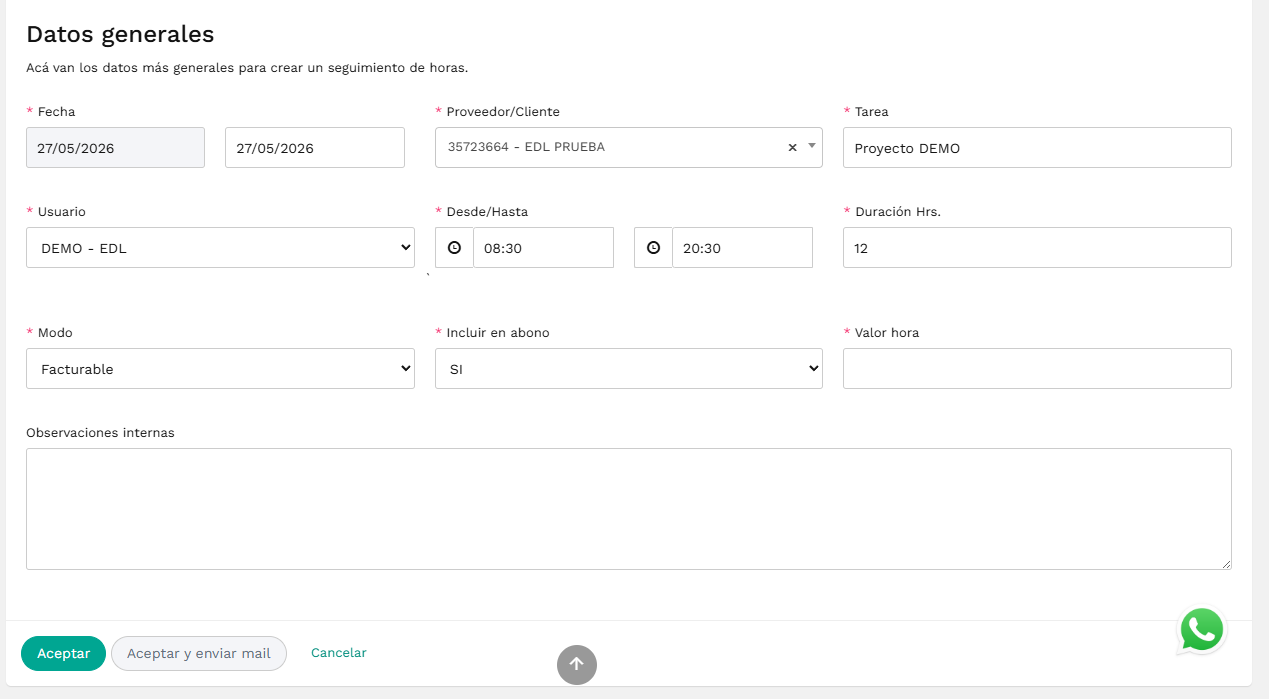This screenshot has width=1269, height=699.
Task: Expand the Modo dropdown showing Facturable
Action: (220, 368)
